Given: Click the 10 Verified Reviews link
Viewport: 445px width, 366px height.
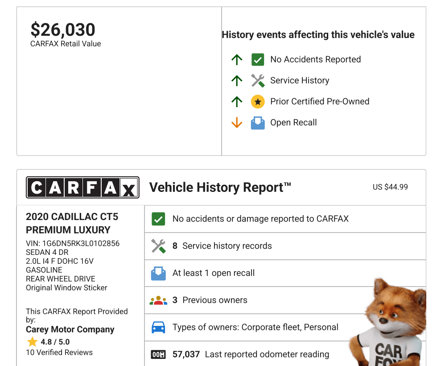Looking at the screenshot, I should (59, 352).
